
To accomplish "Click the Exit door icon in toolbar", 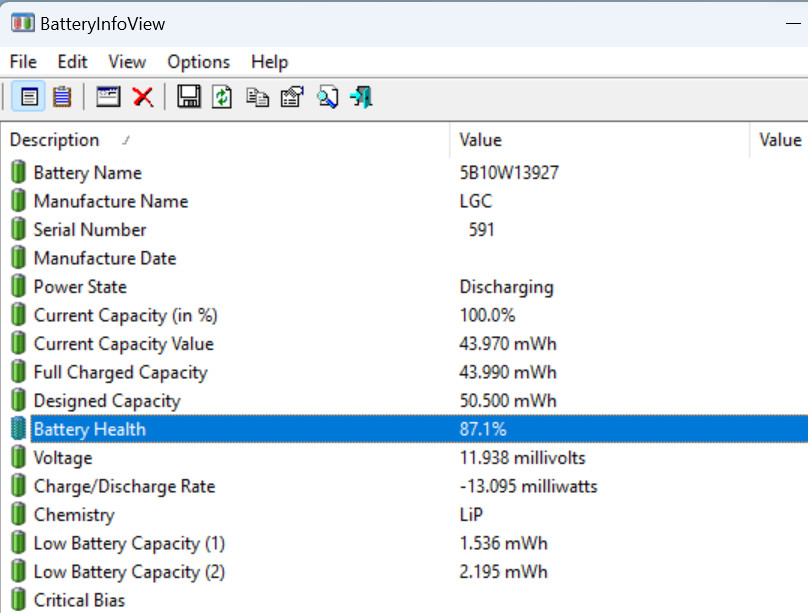I will [361, 97].
